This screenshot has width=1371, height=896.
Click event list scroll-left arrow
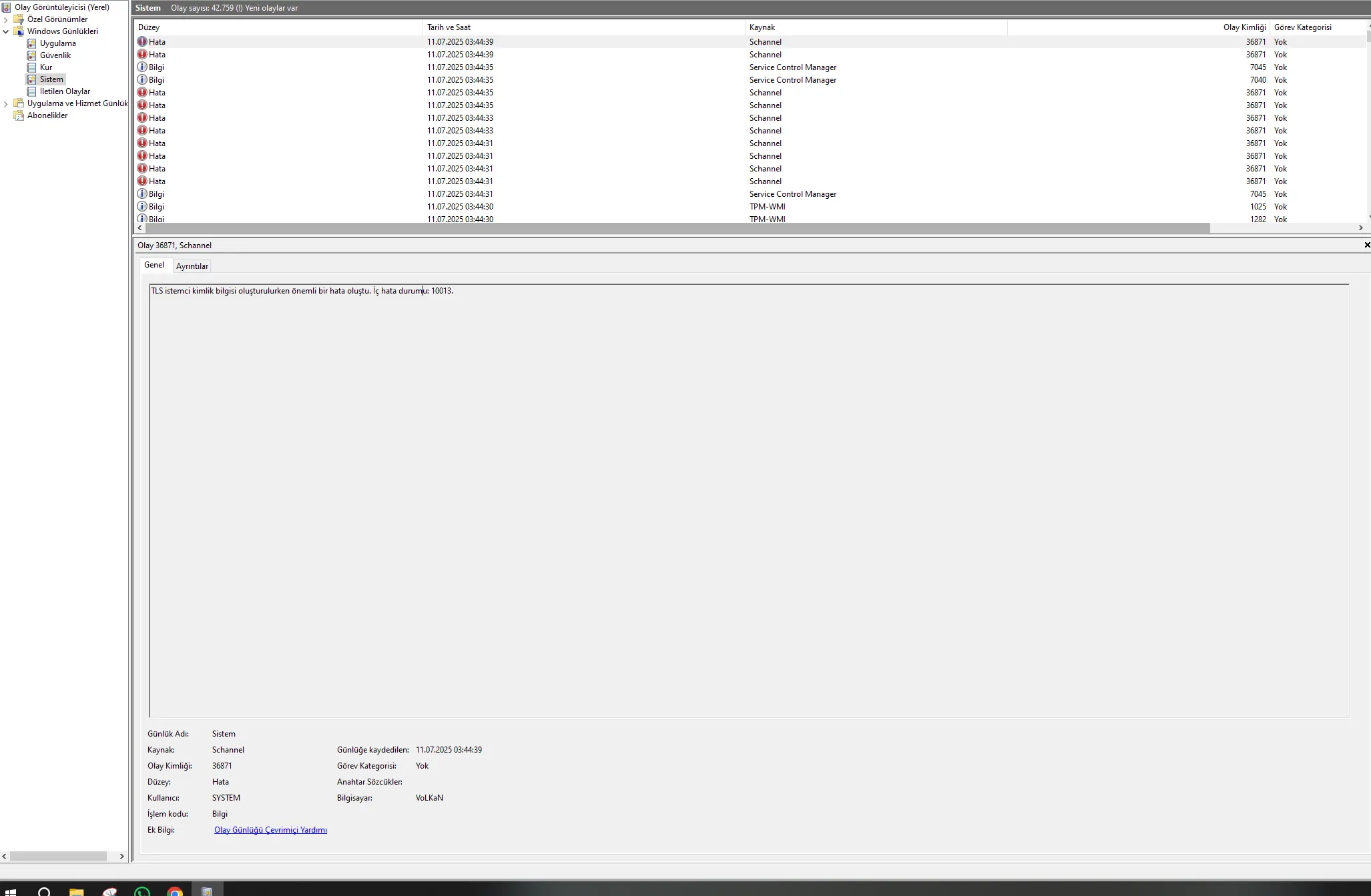(140, 228)
